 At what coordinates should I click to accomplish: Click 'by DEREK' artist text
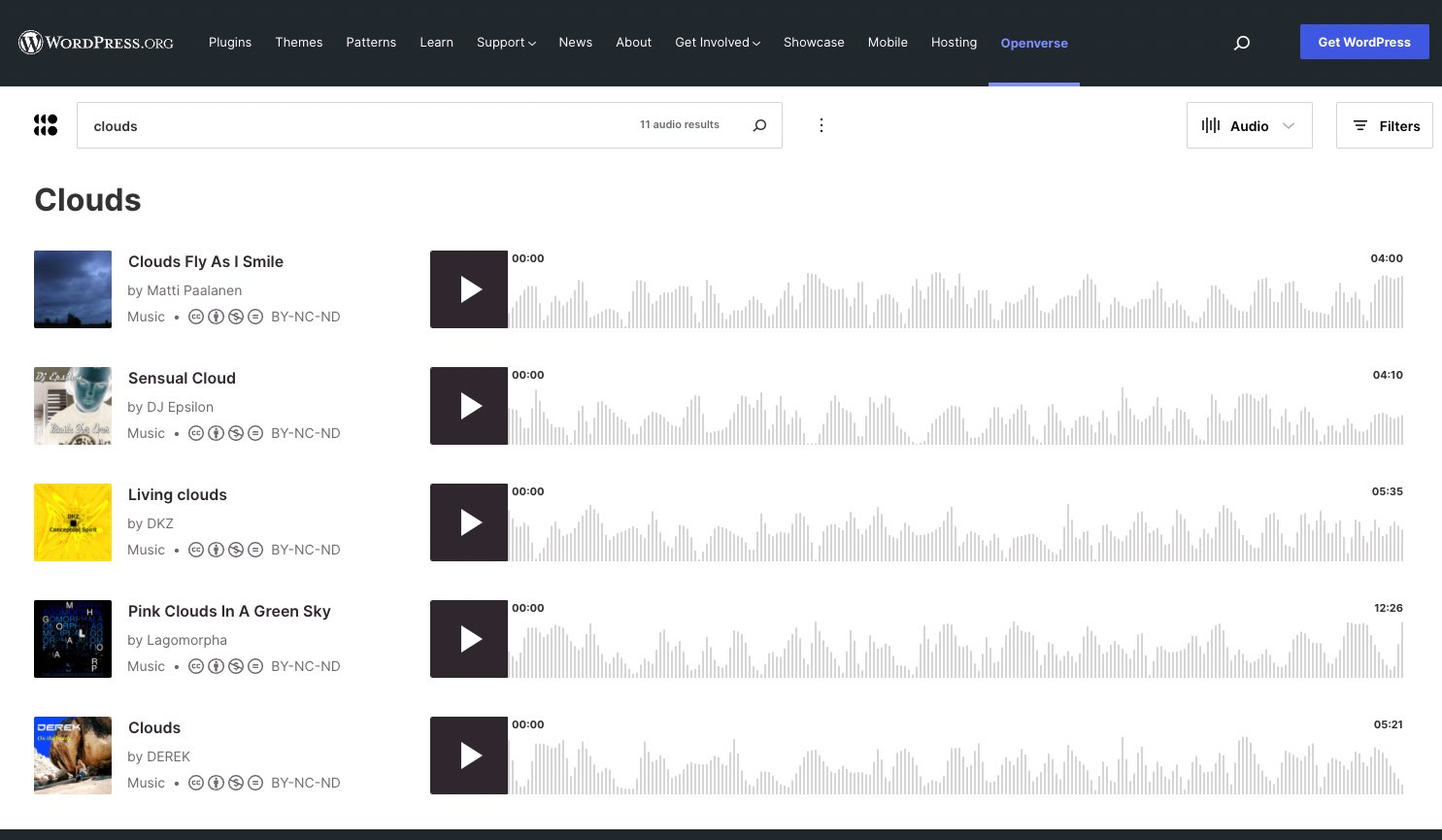[159, 756]
